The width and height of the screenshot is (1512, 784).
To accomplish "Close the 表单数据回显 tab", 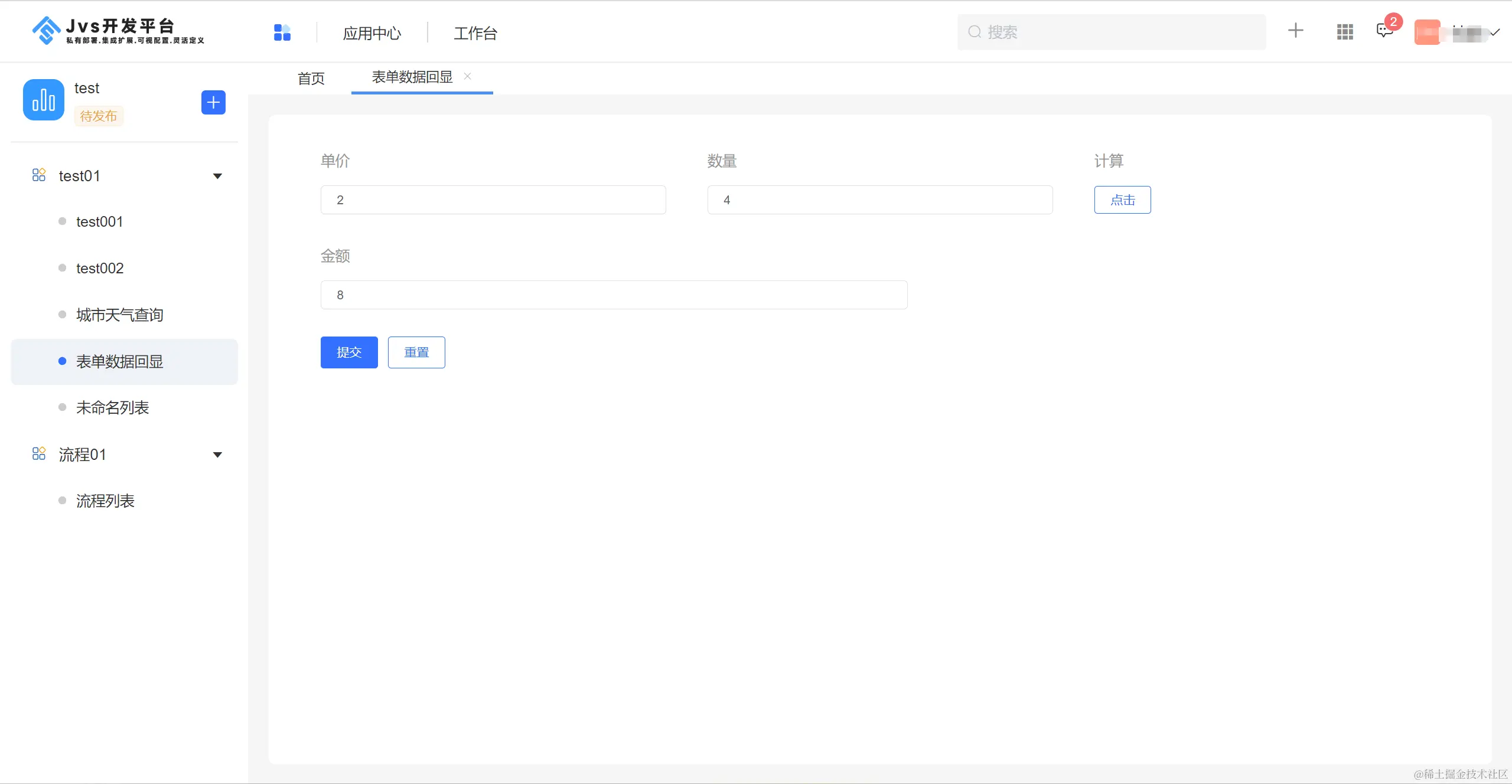I will point(467,76).
